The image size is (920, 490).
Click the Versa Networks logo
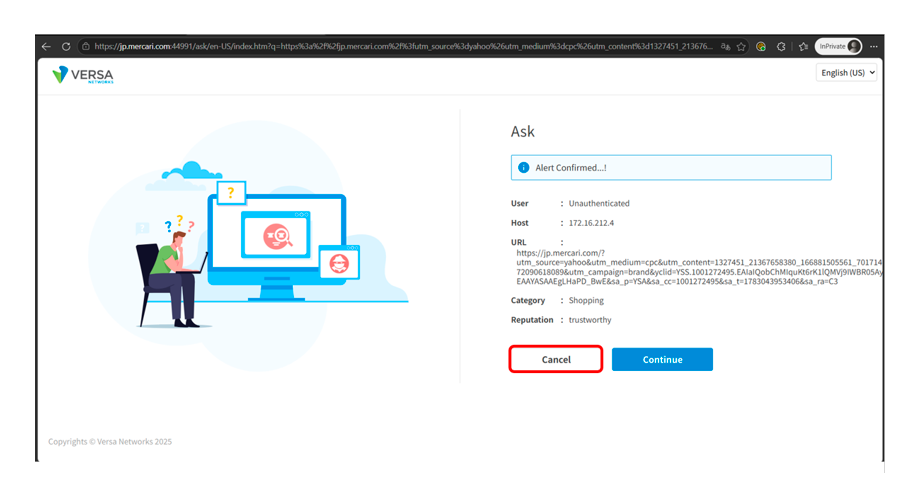pos(83,75)
